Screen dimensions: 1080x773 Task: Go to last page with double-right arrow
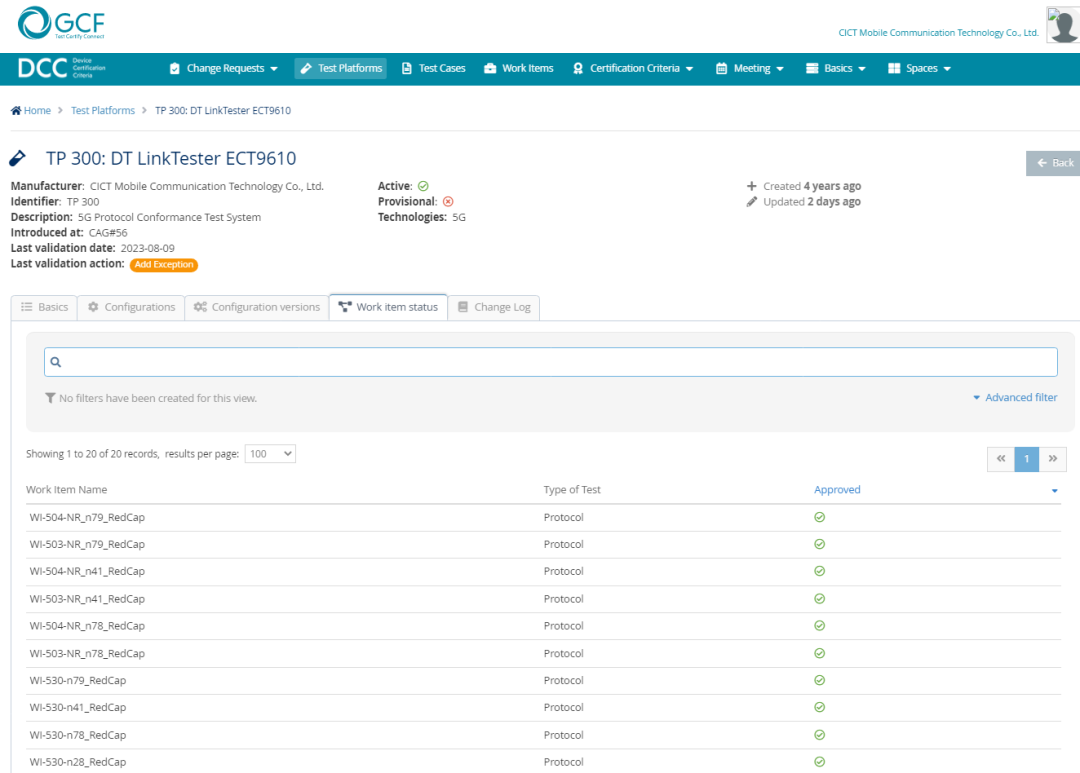click(1053, 459)
